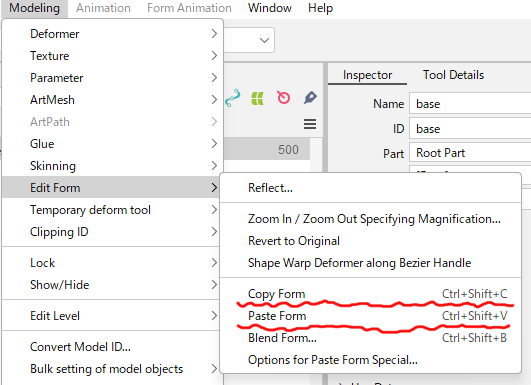Switch to the Inspector tab
This screenshot has width=531, height=385.
367,75
